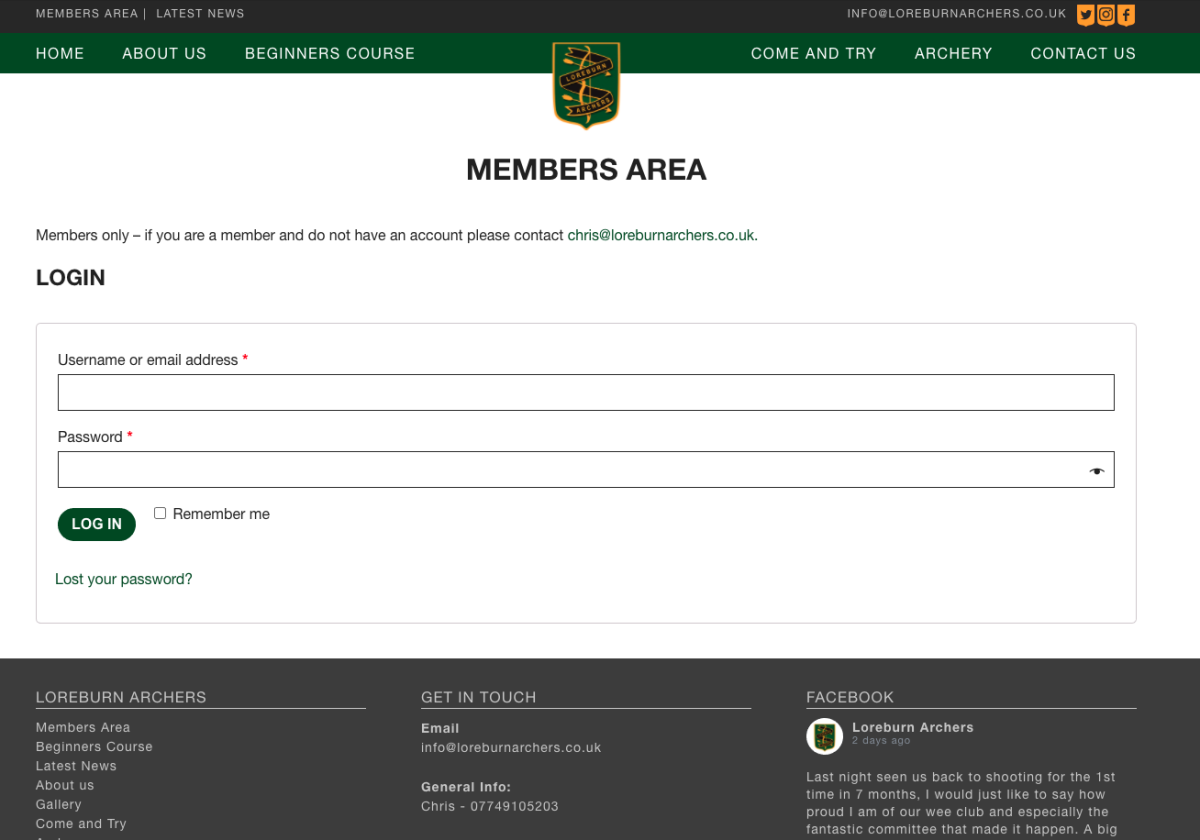Go to ABOUT US in navigation
The height and width of the screenshot is (840, 1200).
click(164, 54)
